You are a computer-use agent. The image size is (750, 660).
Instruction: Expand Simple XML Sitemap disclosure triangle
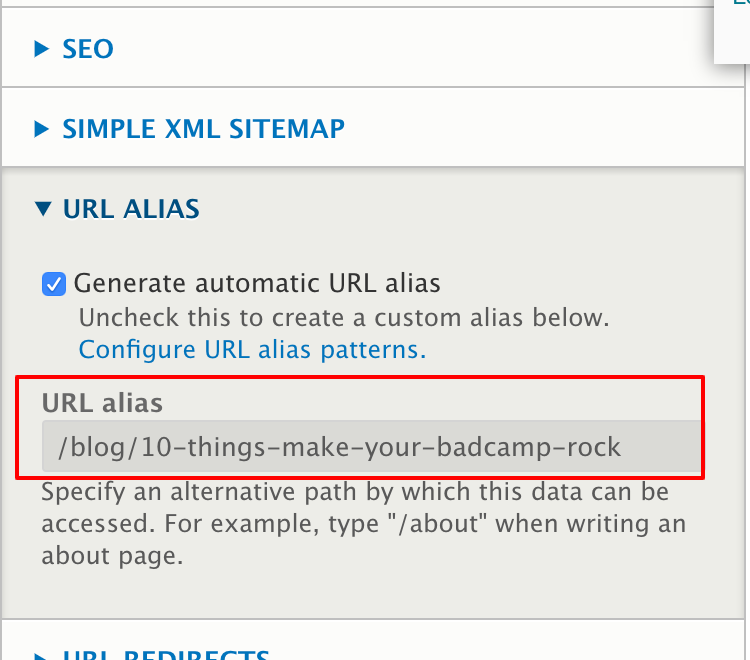coord(41,128)
